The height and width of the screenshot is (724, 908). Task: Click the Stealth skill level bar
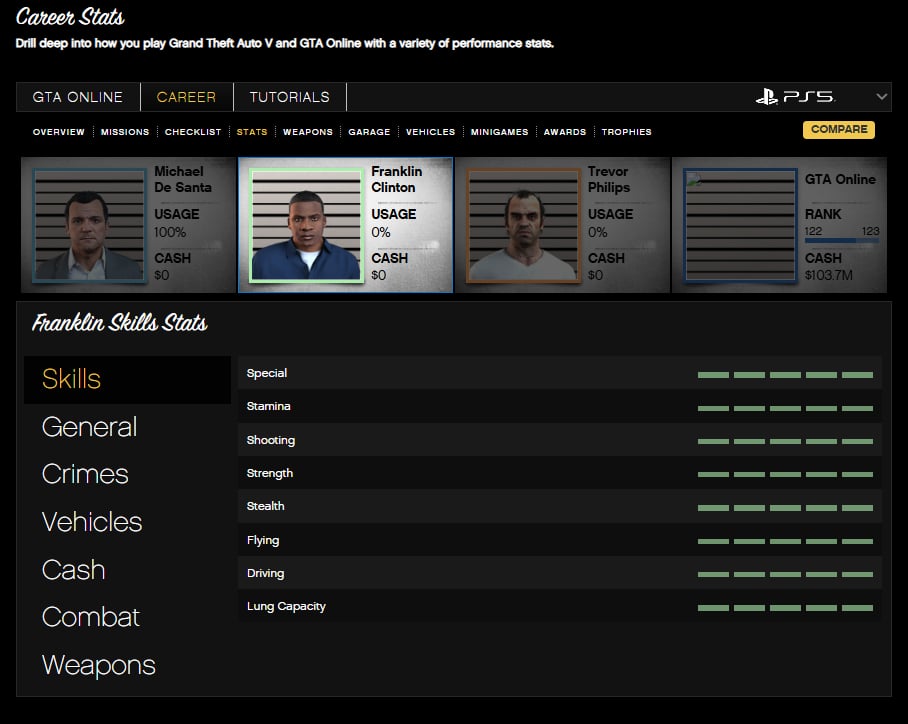coord(785,508)
